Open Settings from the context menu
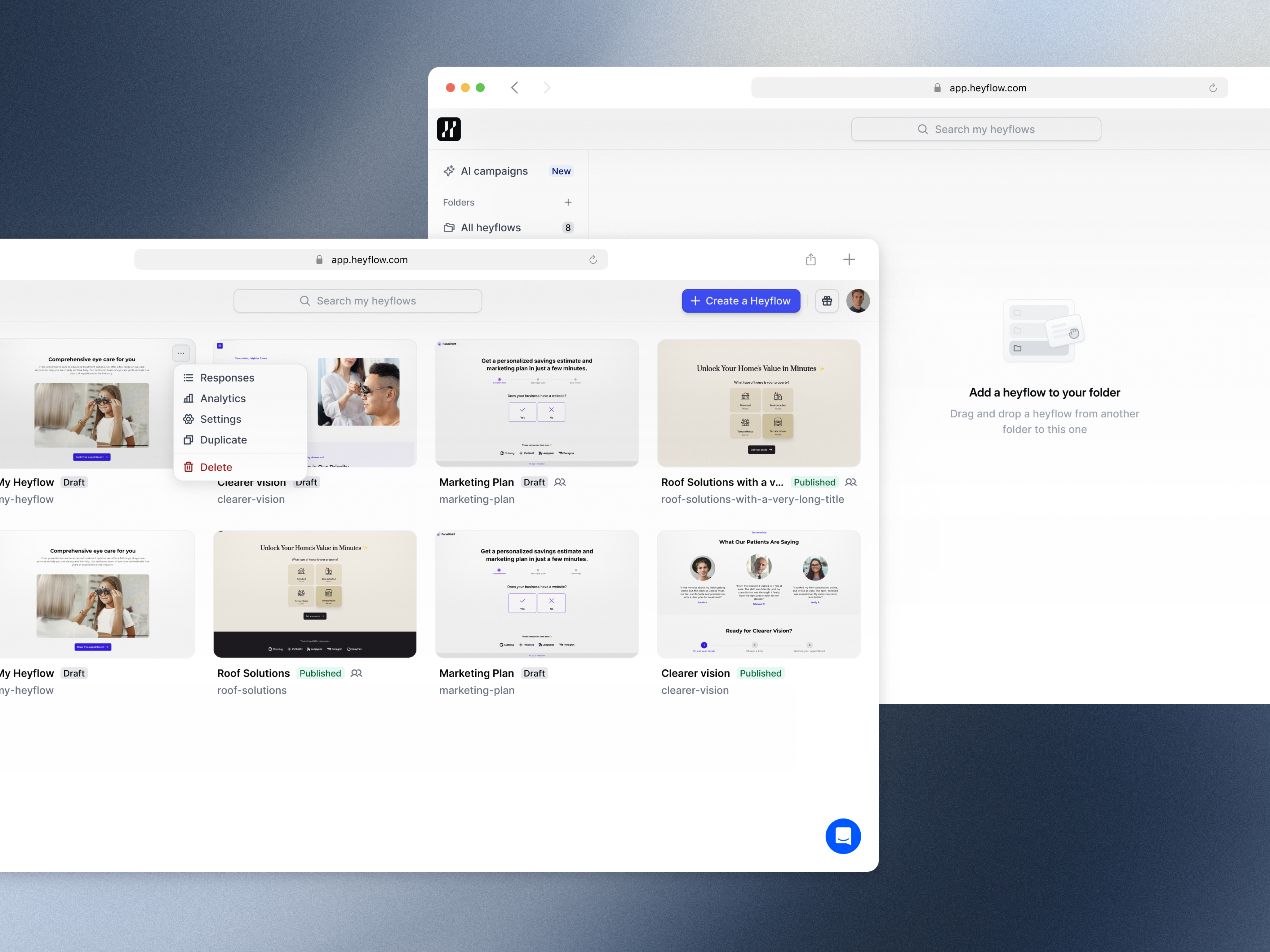The width and height of the screenshot is (1270, 952). (220, 419)
